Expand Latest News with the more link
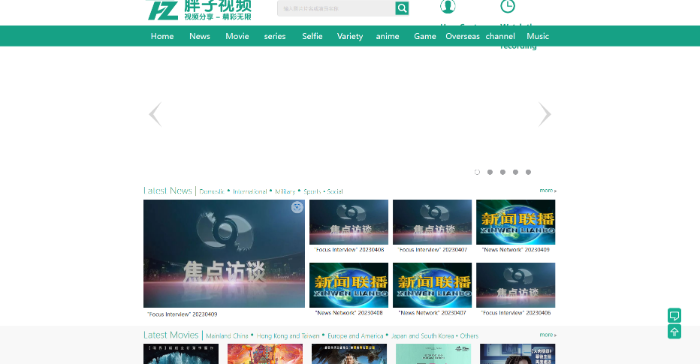This screenshot has width=700, height=364. pyautogui.click(x=548, y=190)
